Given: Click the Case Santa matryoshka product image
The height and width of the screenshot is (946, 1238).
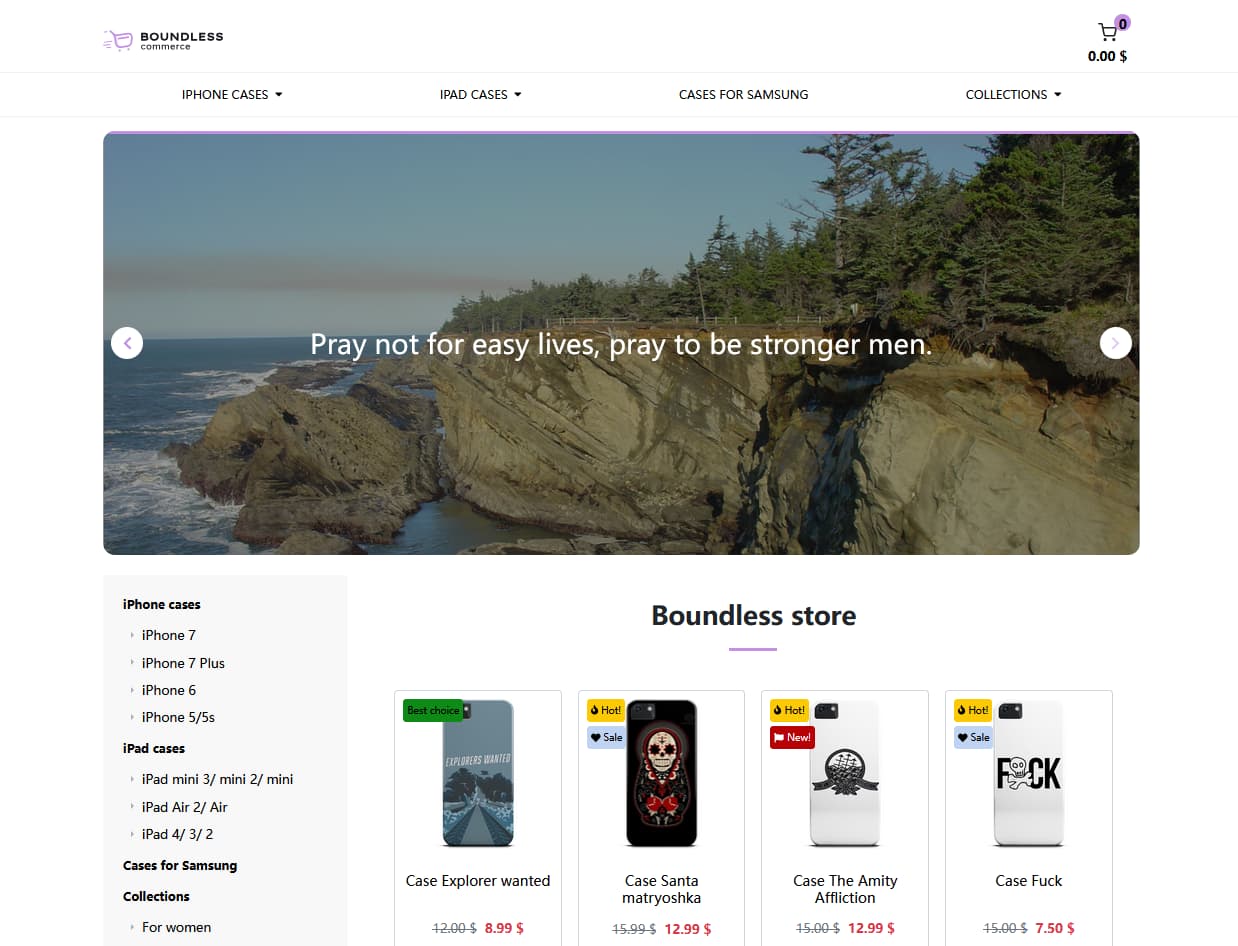Looking at the screenshot, I should [661, 774].
